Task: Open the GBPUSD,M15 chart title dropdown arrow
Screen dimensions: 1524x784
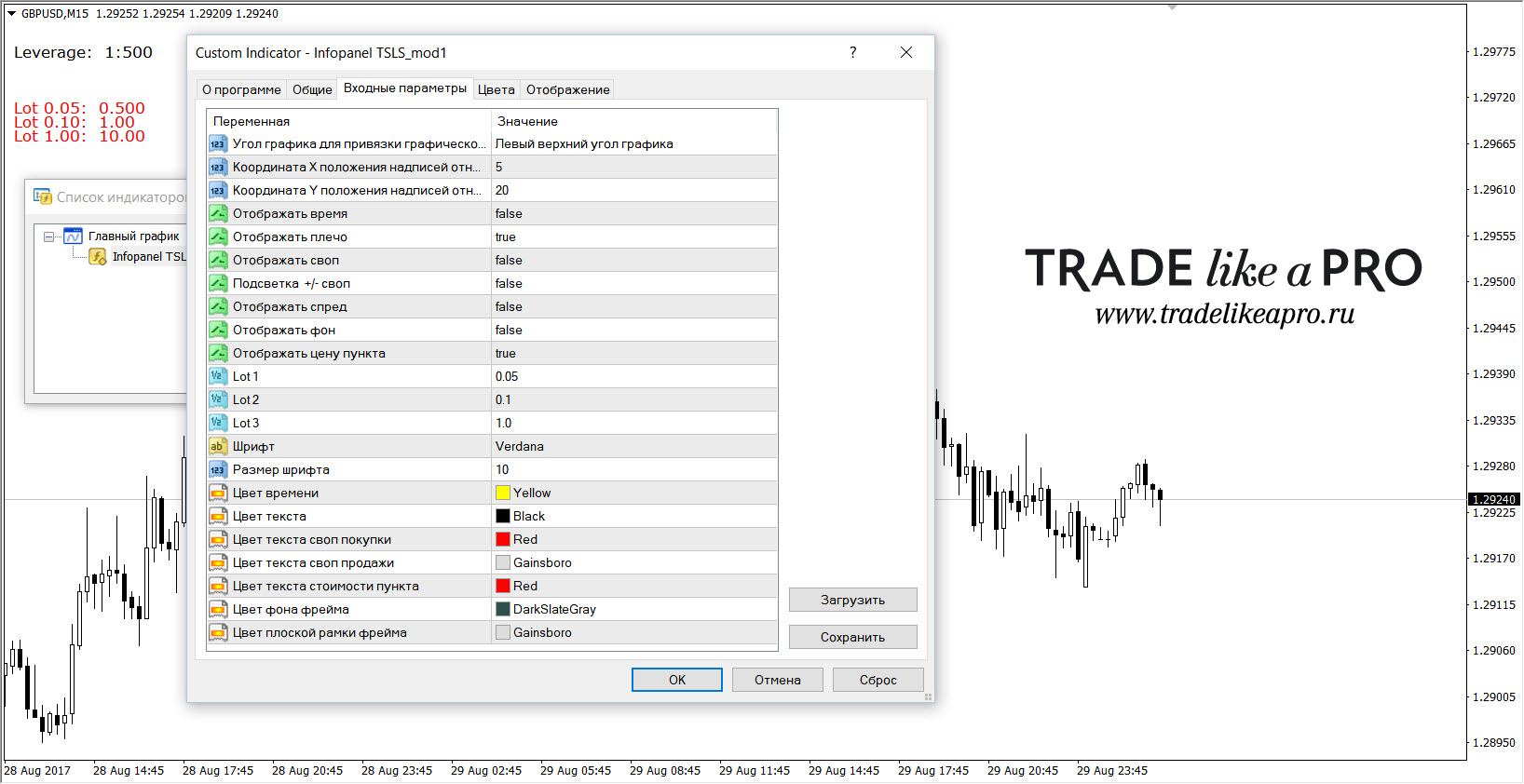Action: click(11, 14)
